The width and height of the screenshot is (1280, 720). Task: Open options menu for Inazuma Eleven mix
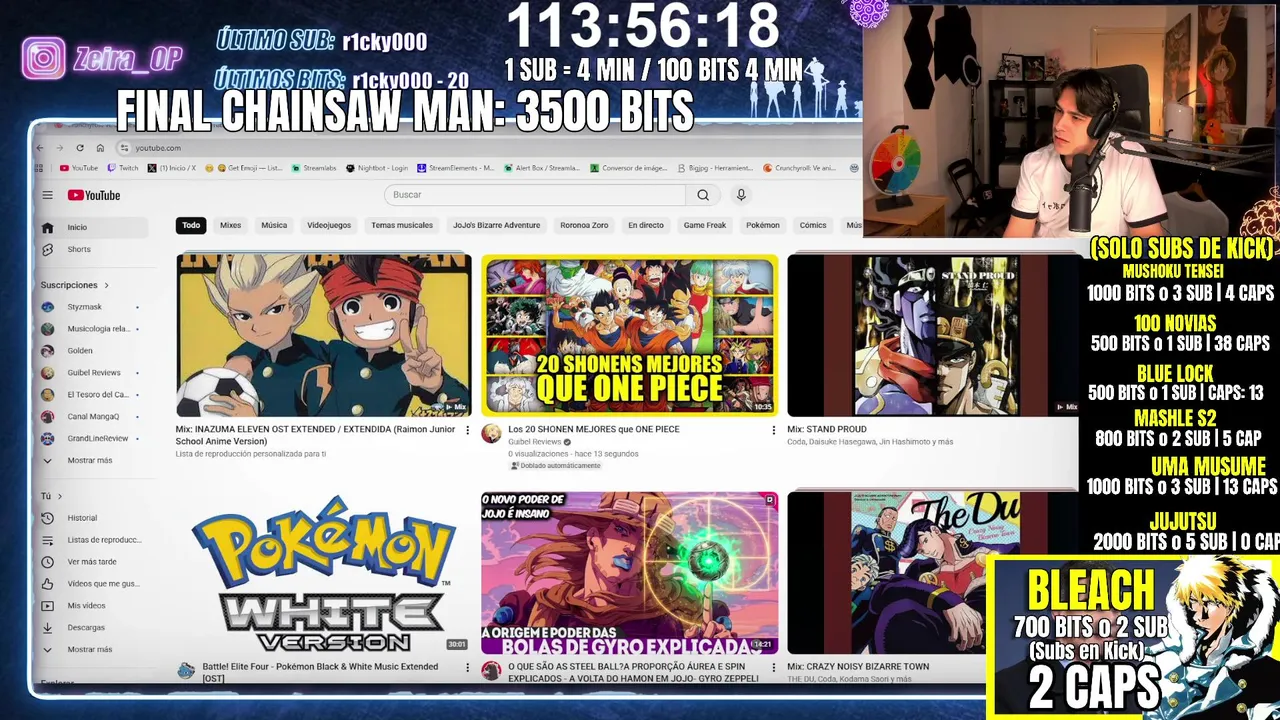click(467, 430)
